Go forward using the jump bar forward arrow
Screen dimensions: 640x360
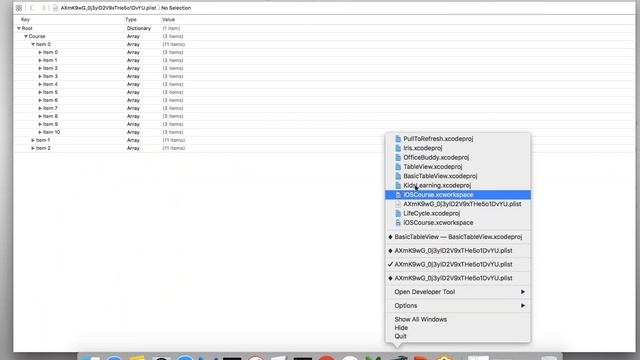[x=43, y=8]
